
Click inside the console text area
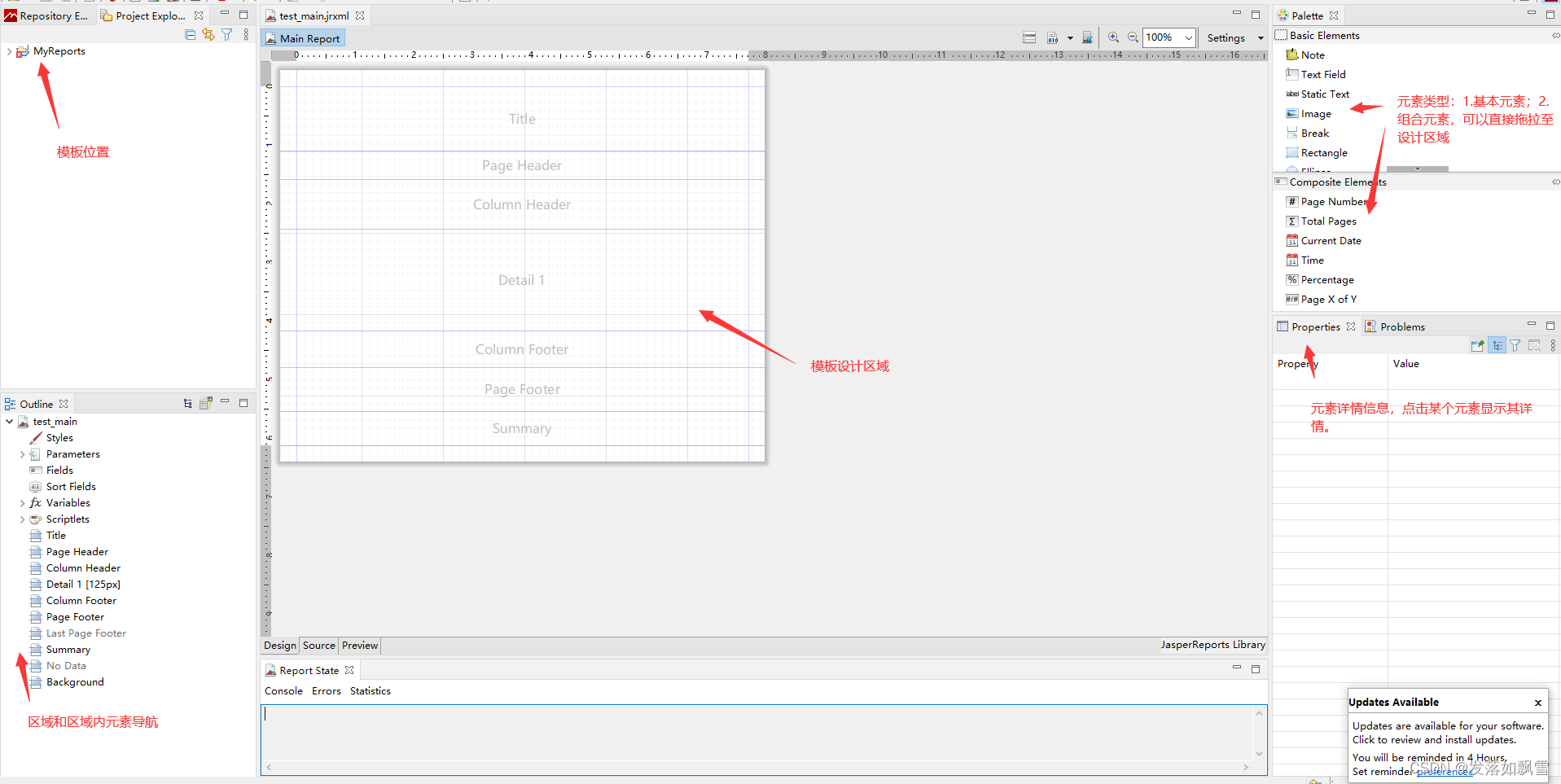pyautogui.click(x=757, y=733)
